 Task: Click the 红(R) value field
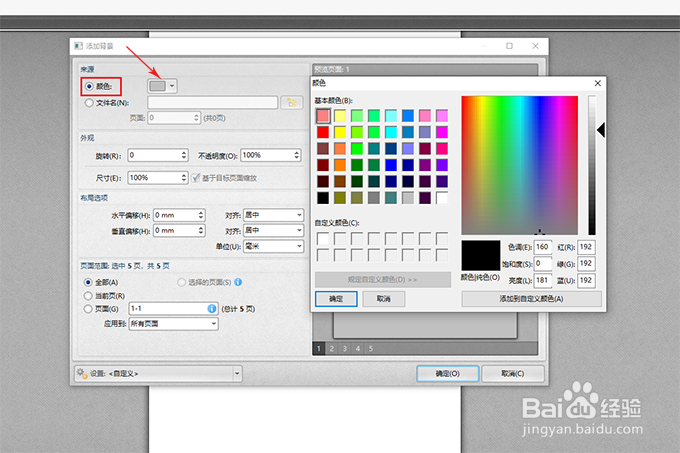click(586, 247)
